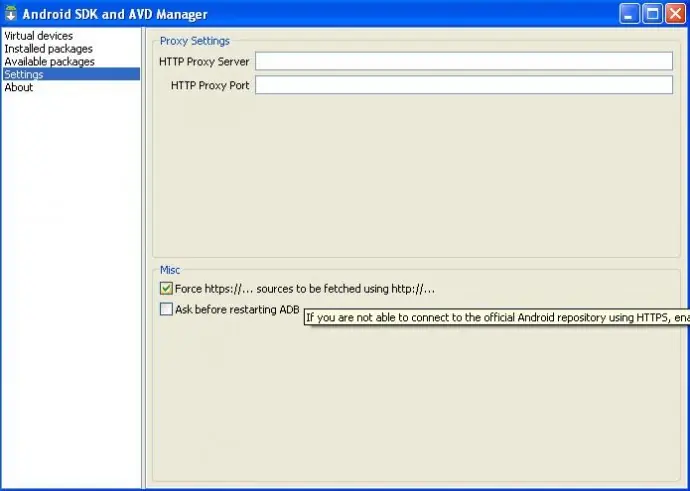This screenshot has height=491, width=690.
Task: Close the Android SDK and AVD Manager window
Action: (675, 14)
